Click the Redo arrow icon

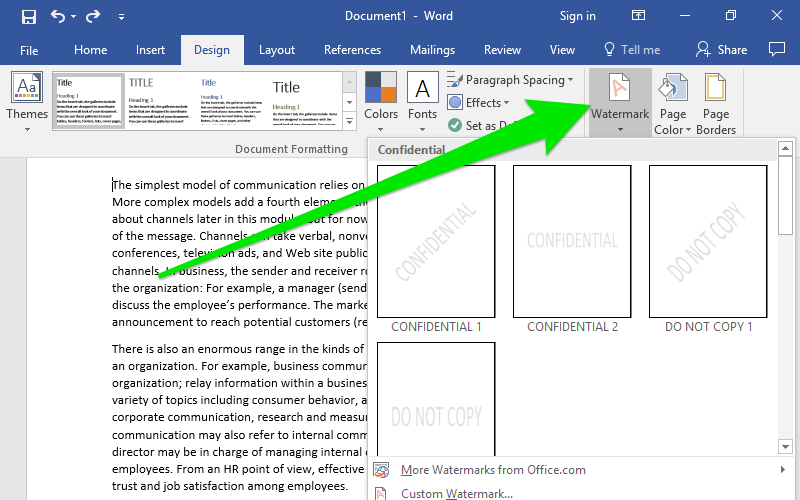(92, 16)
